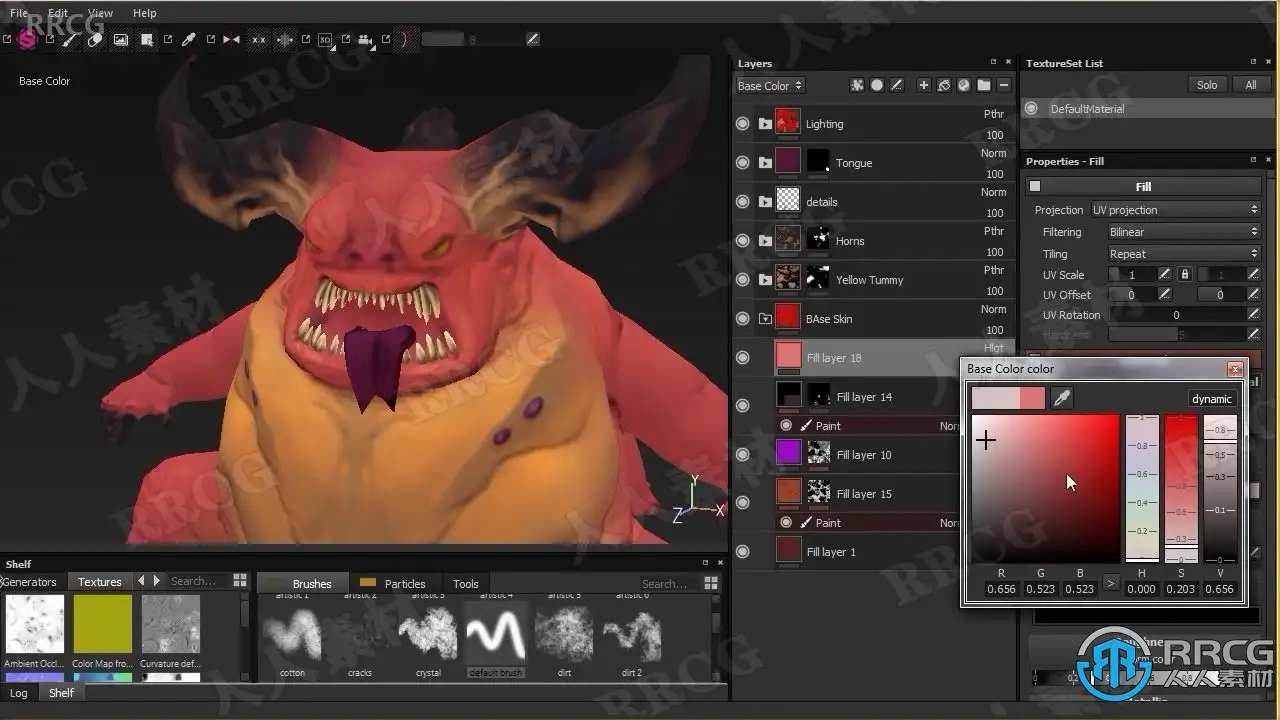Delete layer using the minus icon

[x=1004, y=86]
